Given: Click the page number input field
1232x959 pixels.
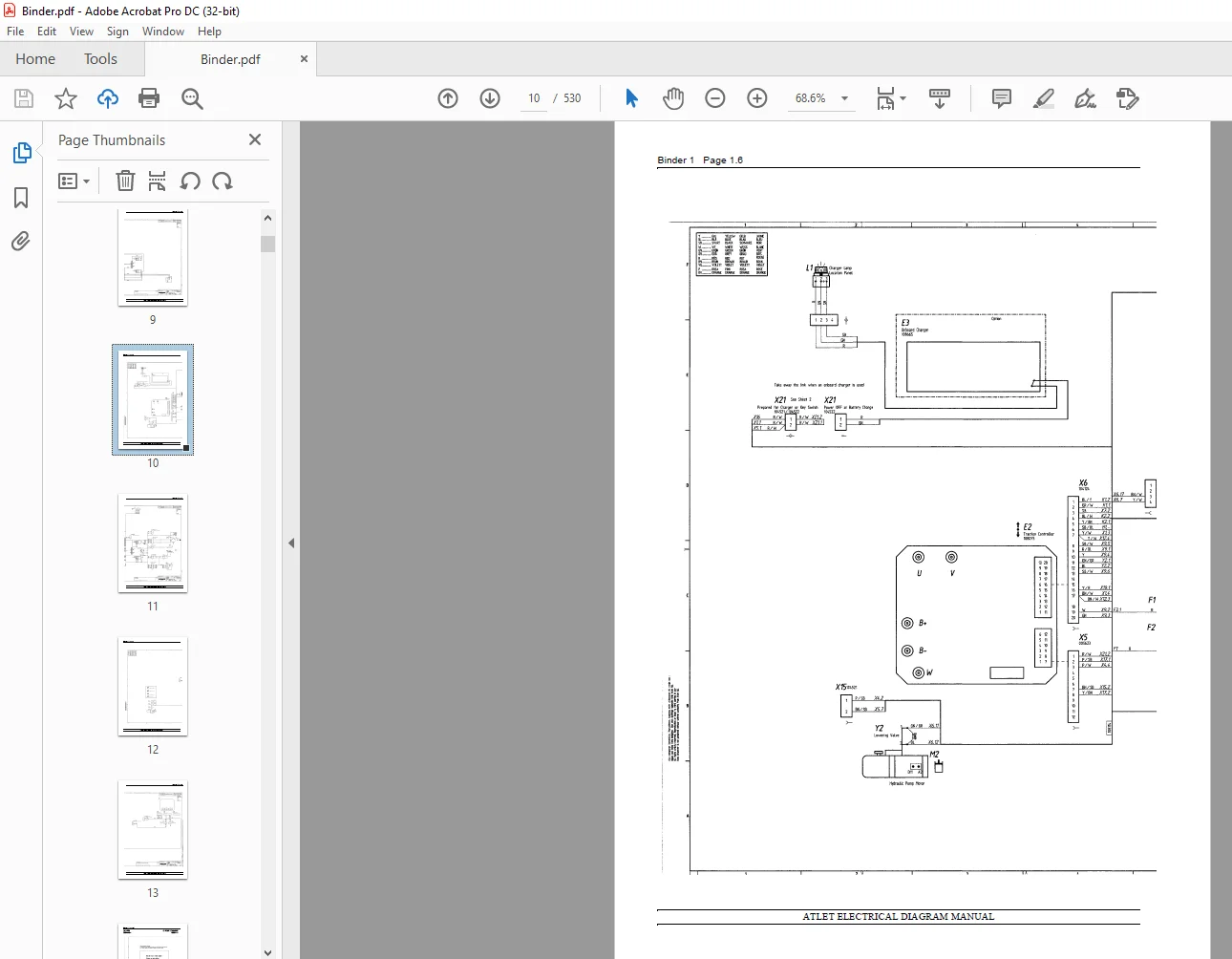Looking at the screenshot, I should [534, 98].
